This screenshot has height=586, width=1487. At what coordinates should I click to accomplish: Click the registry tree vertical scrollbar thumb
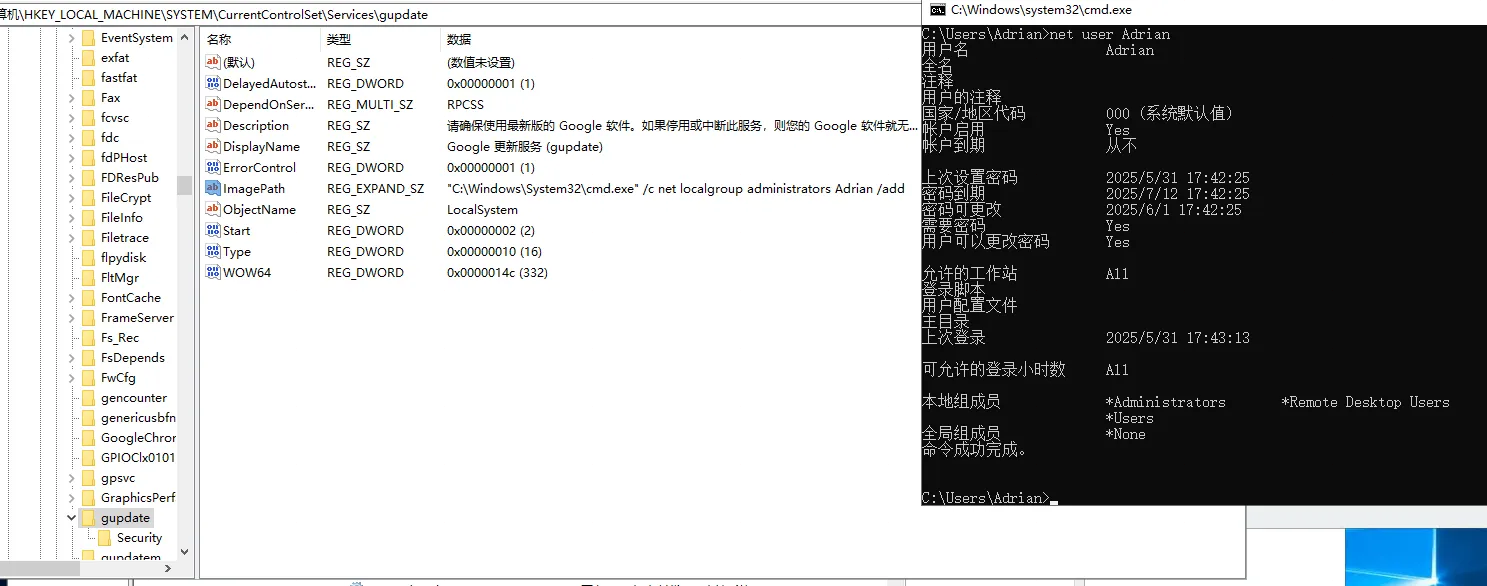pyautogui.click(x=184, y=185)
